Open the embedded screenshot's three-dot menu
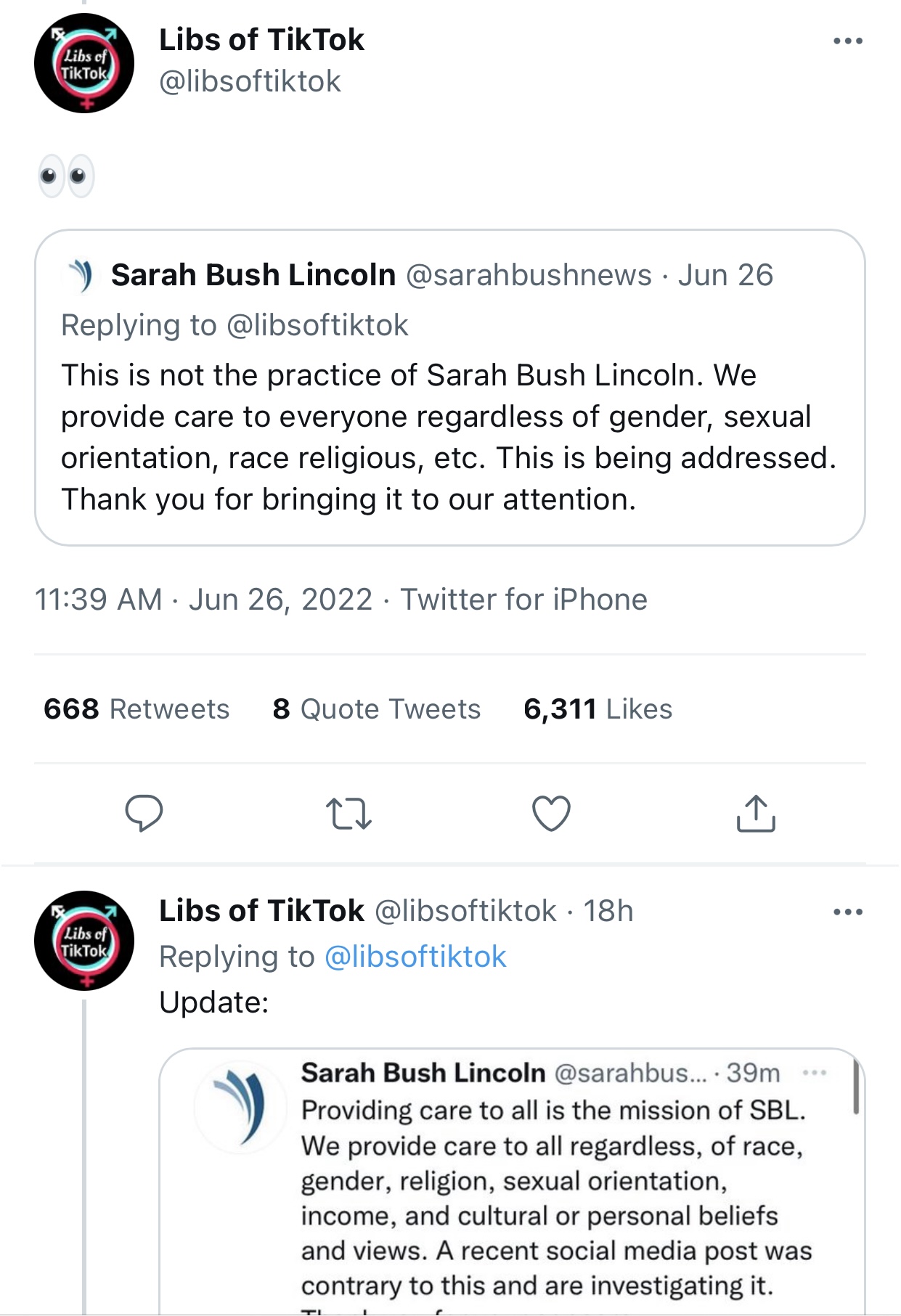This screenshot has width=901, height=1316. [x=815, y=1073]
